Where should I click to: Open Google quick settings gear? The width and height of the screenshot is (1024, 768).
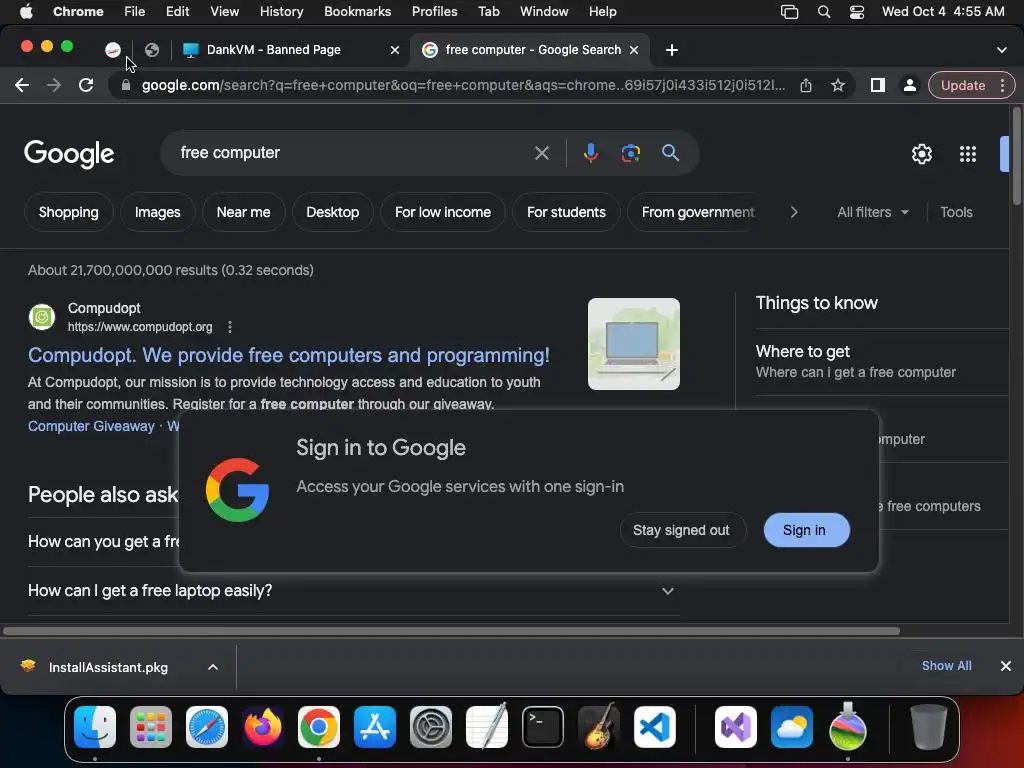(921, 154)
